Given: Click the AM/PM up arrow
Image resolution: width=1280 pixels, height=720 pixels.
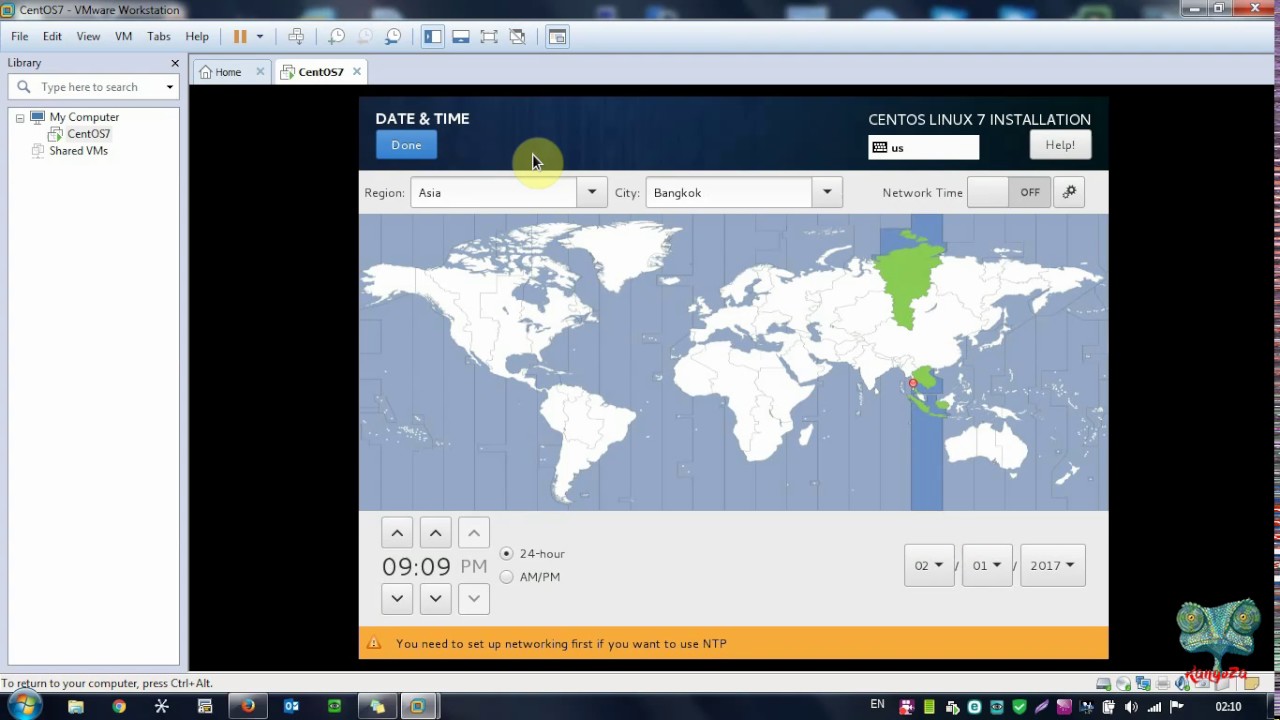Looking at the screenshot, I should point(474,533).
